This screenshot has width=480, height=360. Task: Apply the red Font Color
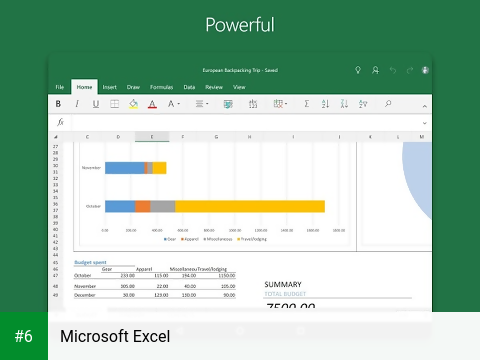tap(152, 104)
